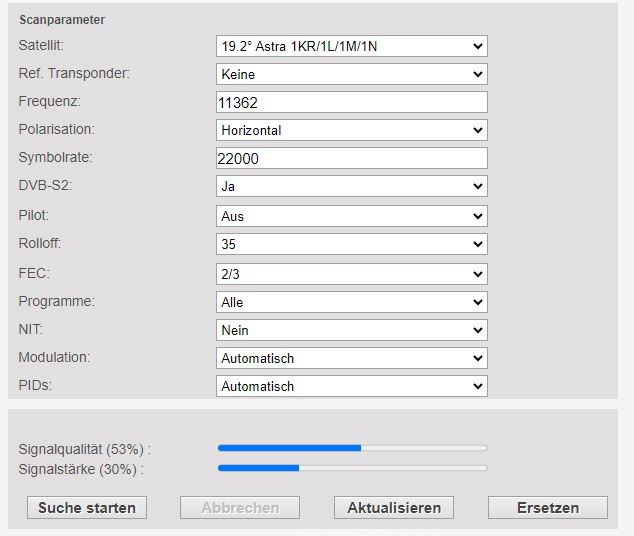Open the Polarisation dropdown showing Horizontal
The height and width of the screenshot is (536, 634).
[351, 130]
